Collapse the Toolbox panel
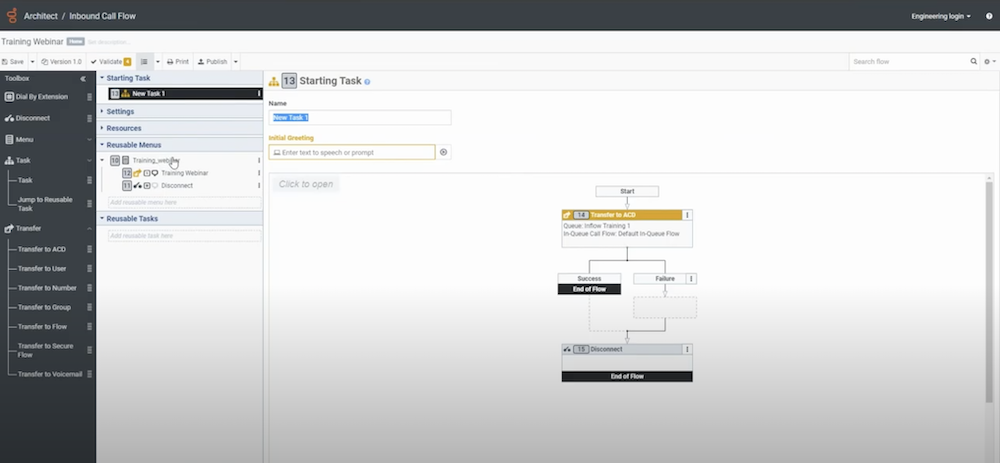The width and height of the screenshot is (1000, 463). coord(83,78)
